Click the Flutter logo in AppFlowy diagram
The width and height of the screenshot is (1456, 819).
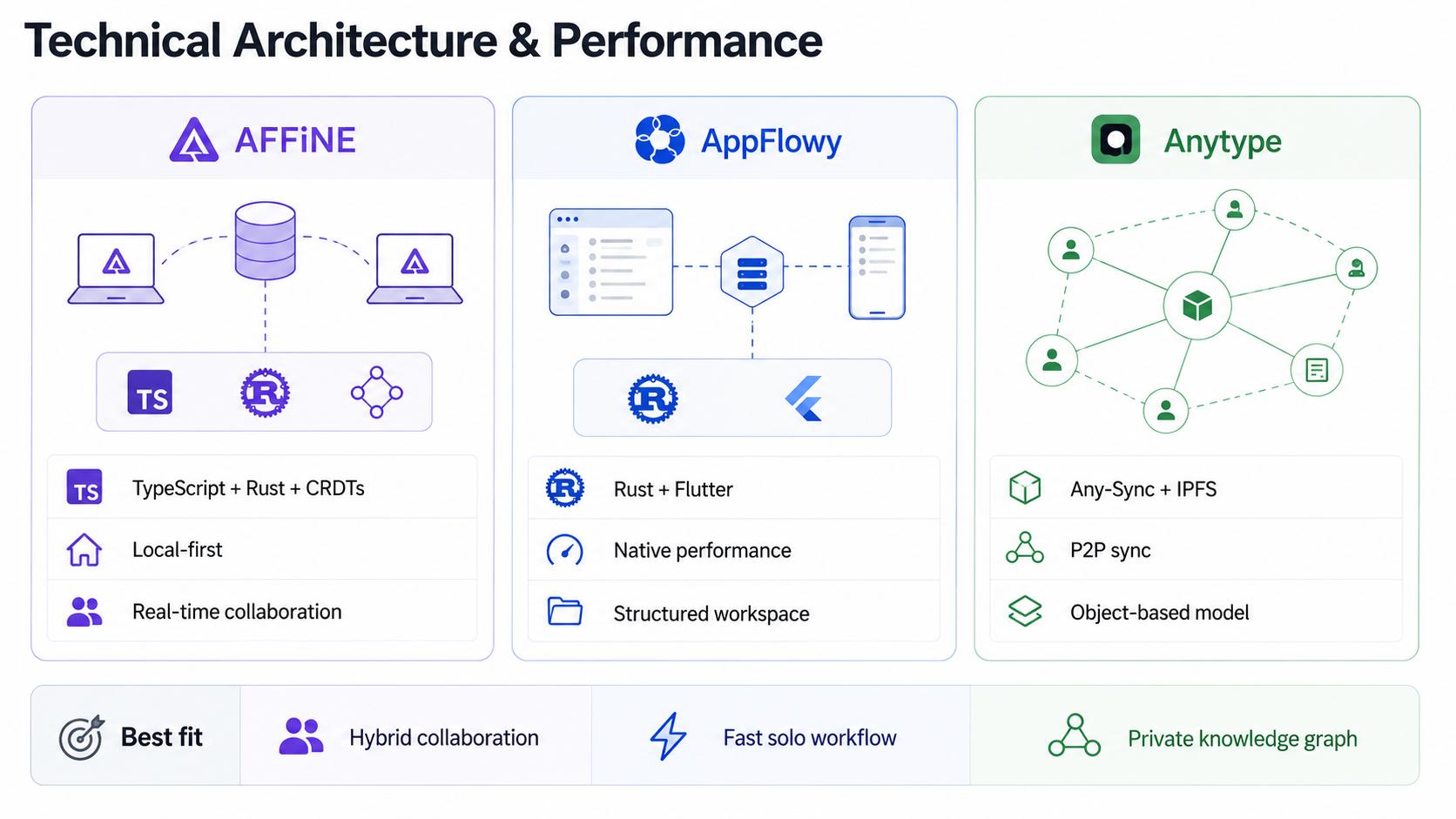(805, 399)
